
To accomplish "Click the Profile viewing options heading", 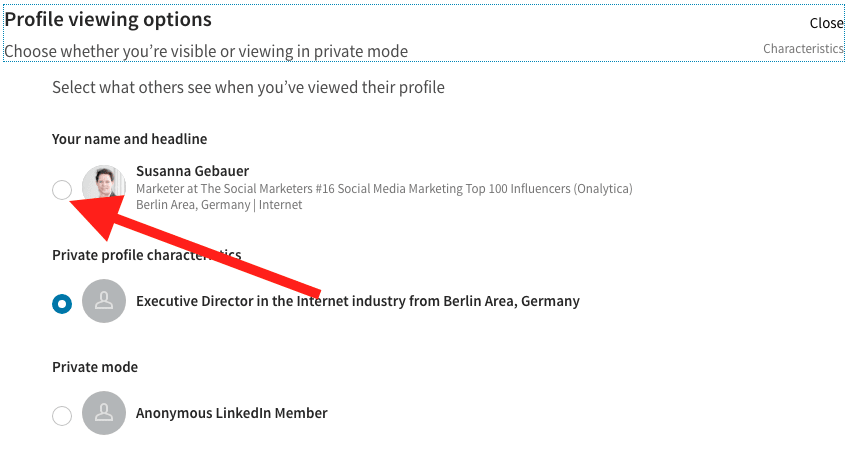I will 108,20.
